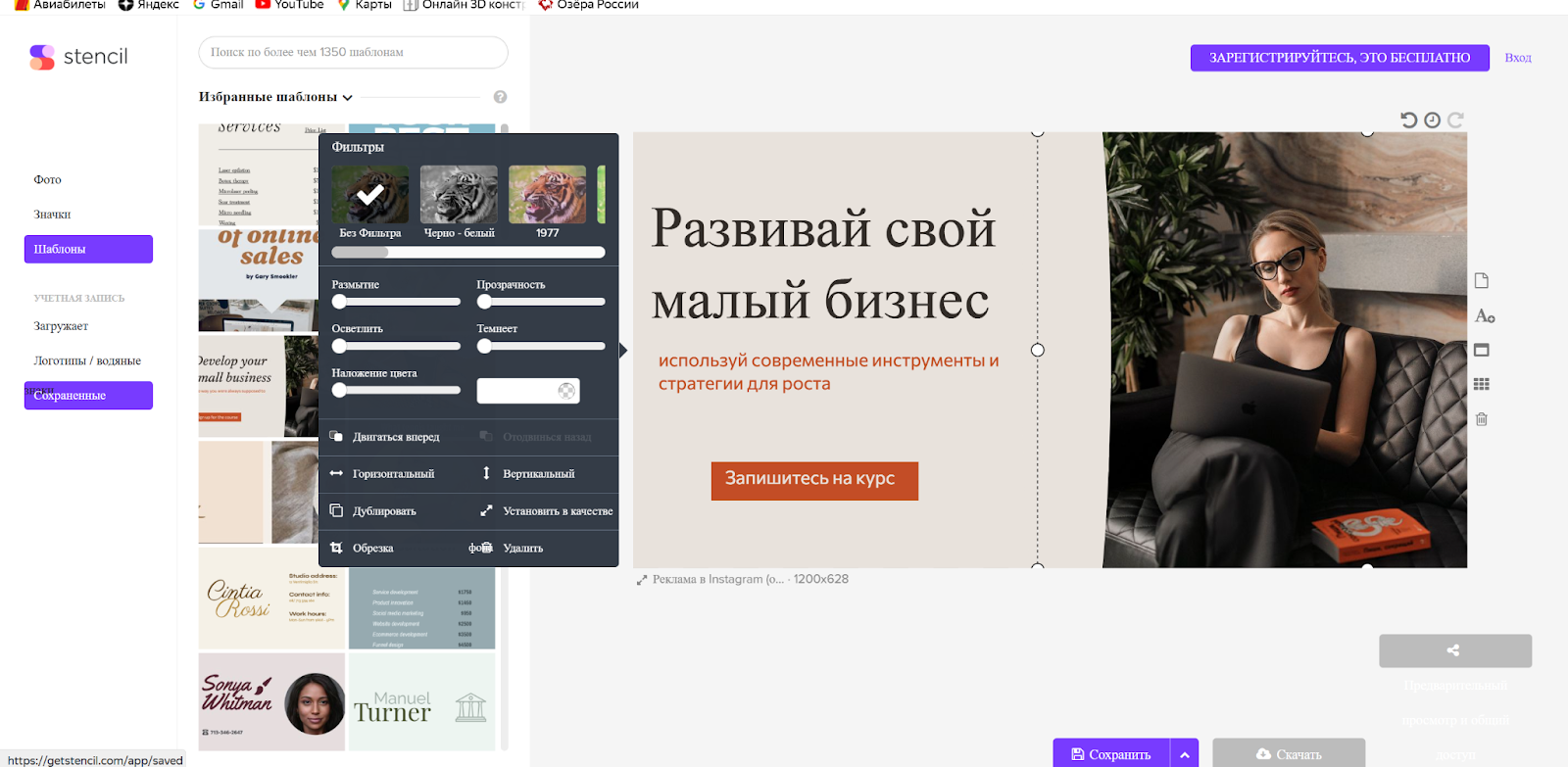Click the trash icon beside the canvas
Viewport: 1568px width, 767px height.
click(1482, 419)
